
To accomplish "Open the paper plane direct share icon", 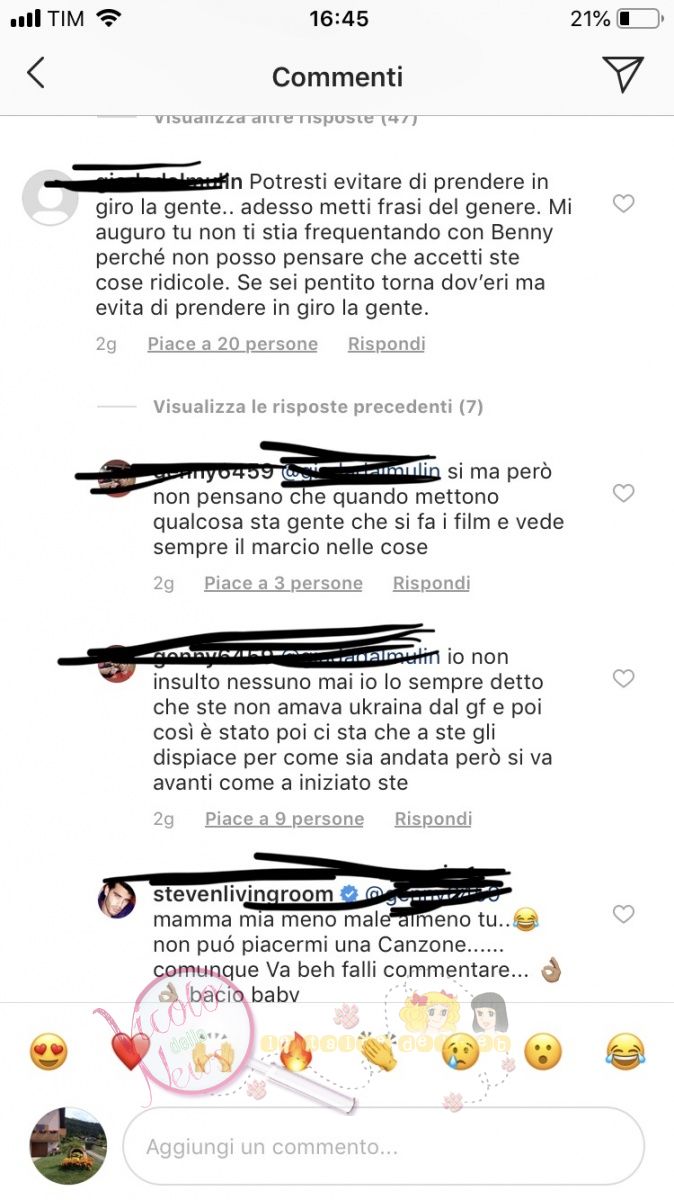I will pyautogui.click(x=622, y=75).
